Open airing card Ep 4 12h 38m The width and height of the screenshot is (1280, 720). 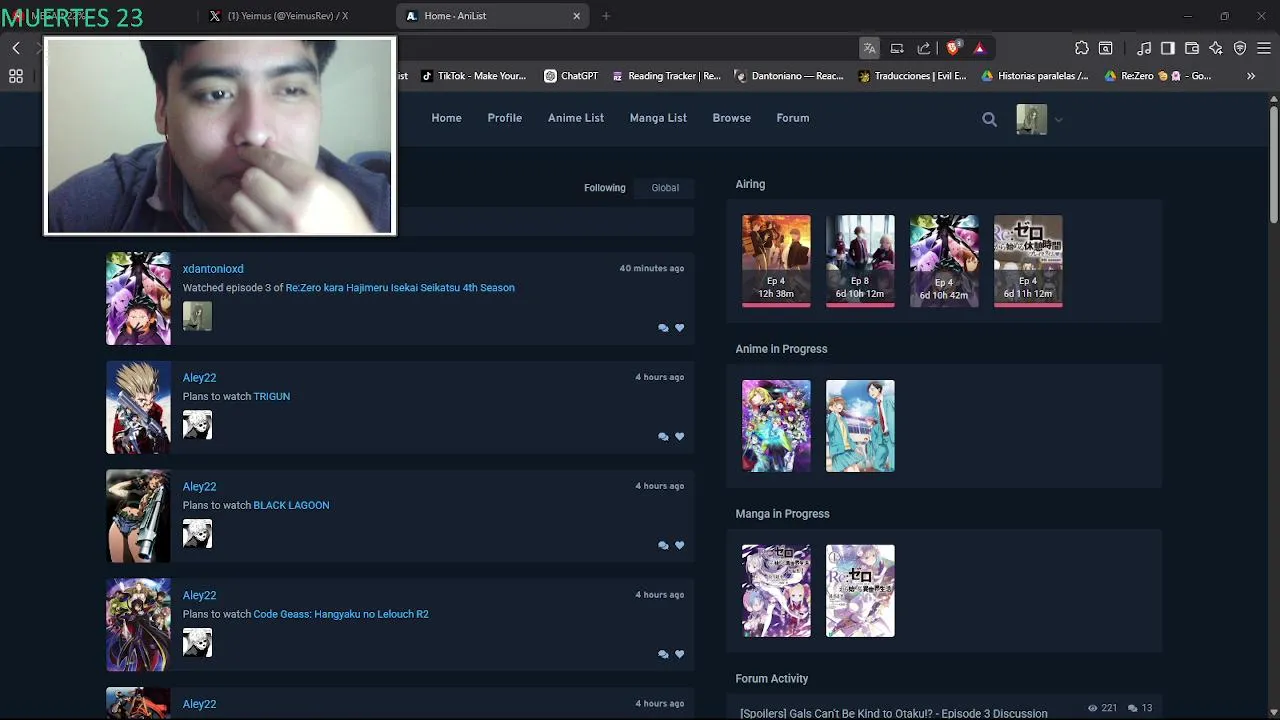pyautogui.click(x=776, y=261)
